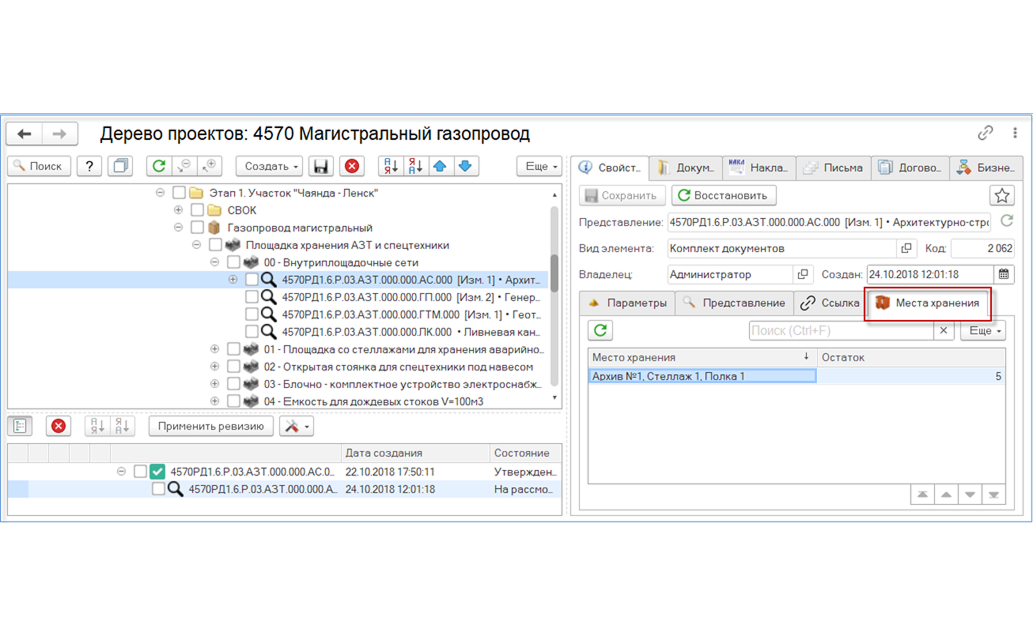This screenshot has width=1034, height=635.
Task: Collapse the Этап 1 Участок tree node
Action: point(160,193)
